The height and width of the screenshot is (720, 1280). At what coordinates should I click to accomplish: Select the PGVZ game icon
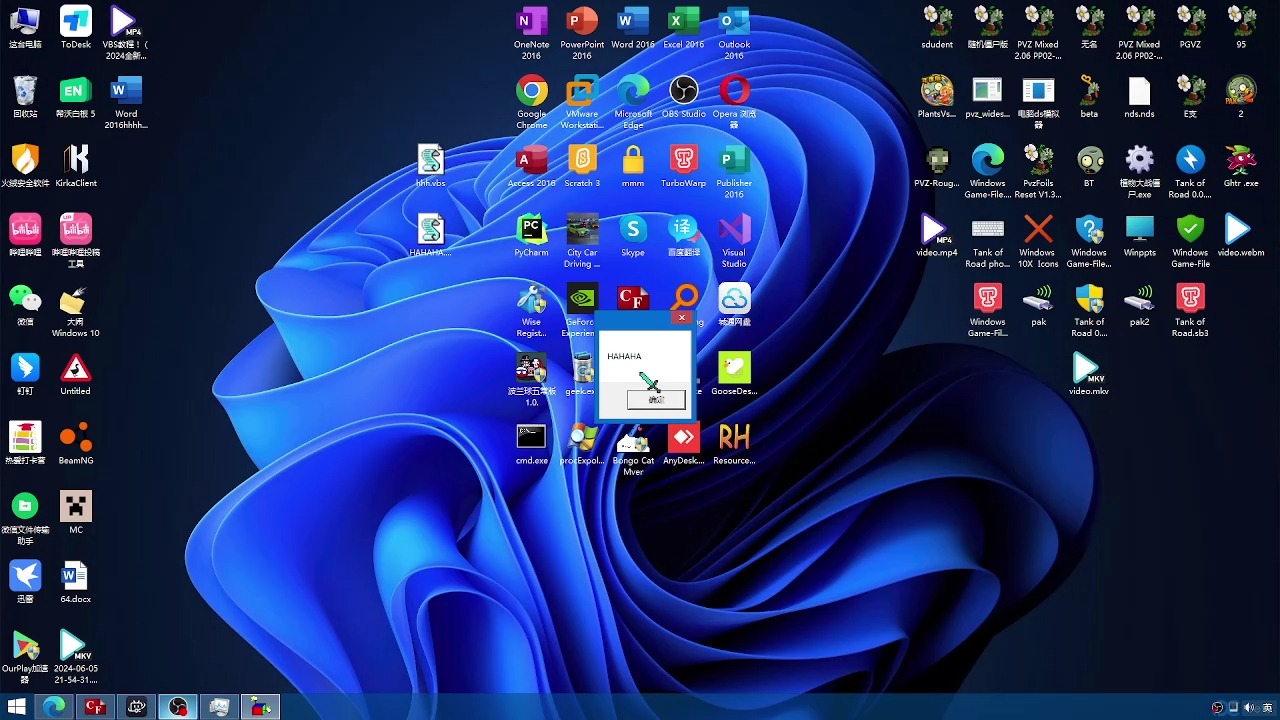(1190, 27)
